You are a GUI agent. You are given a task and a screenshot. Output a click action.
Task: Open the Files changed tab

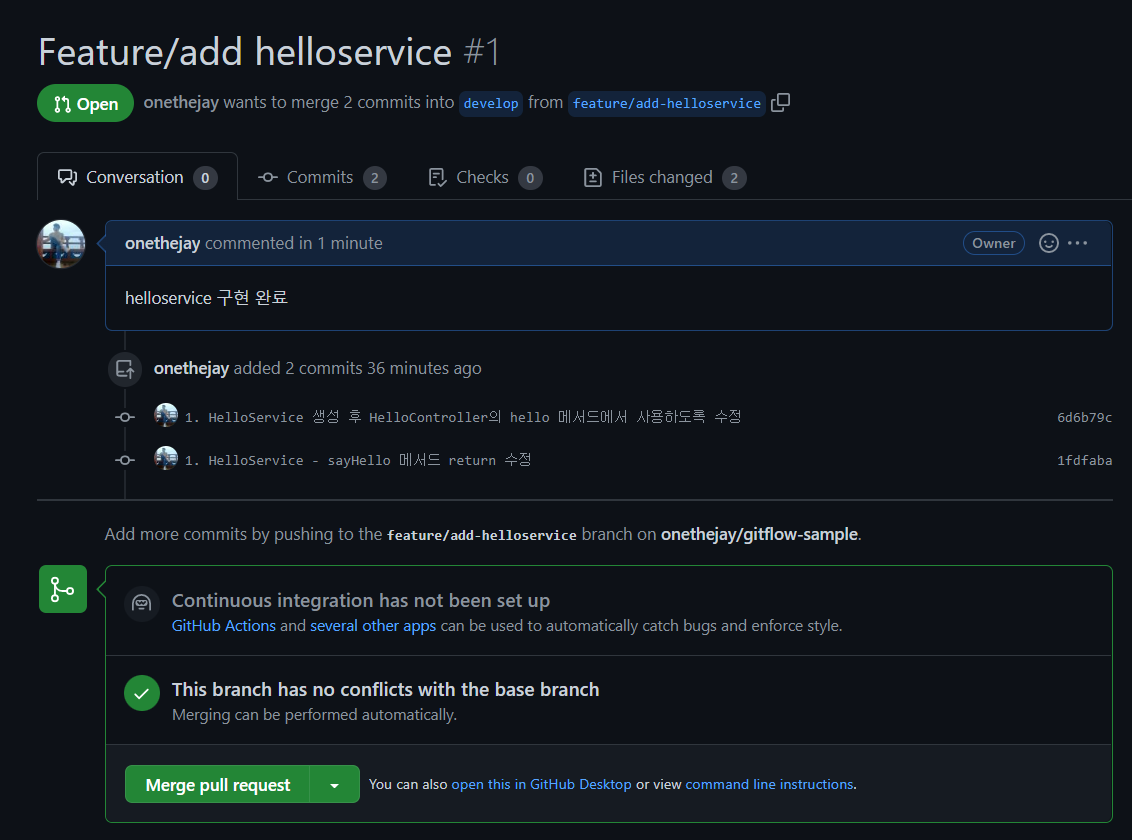665,178
